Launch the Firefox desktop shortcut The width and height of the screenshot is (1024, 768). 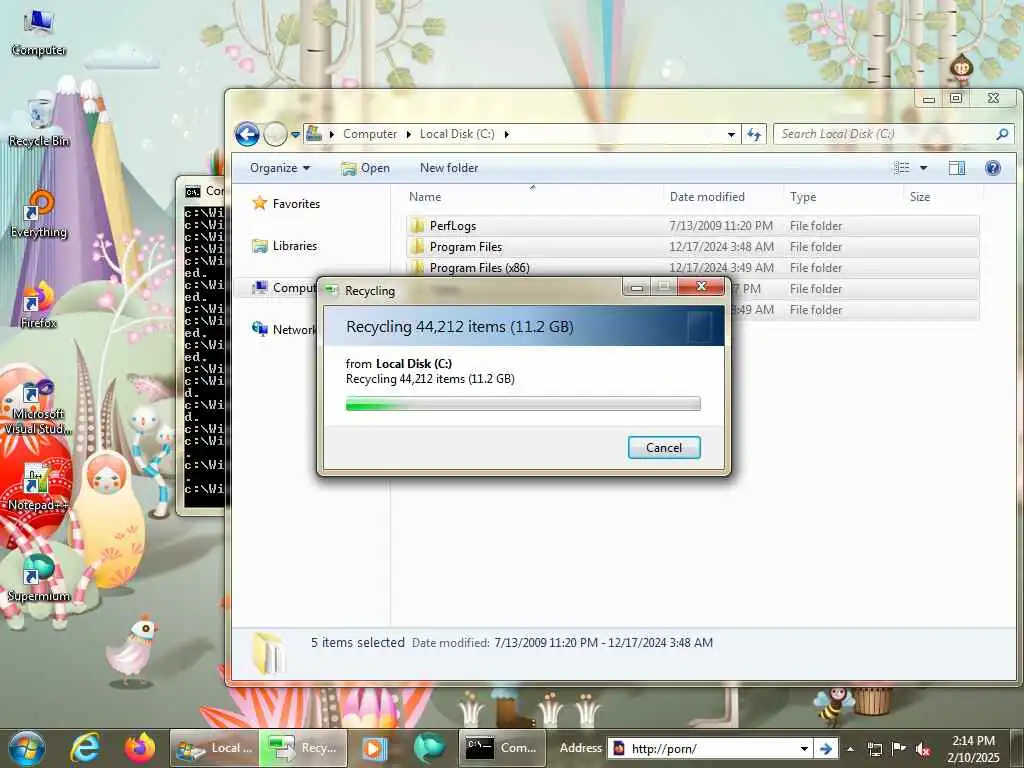coord(38,304)
